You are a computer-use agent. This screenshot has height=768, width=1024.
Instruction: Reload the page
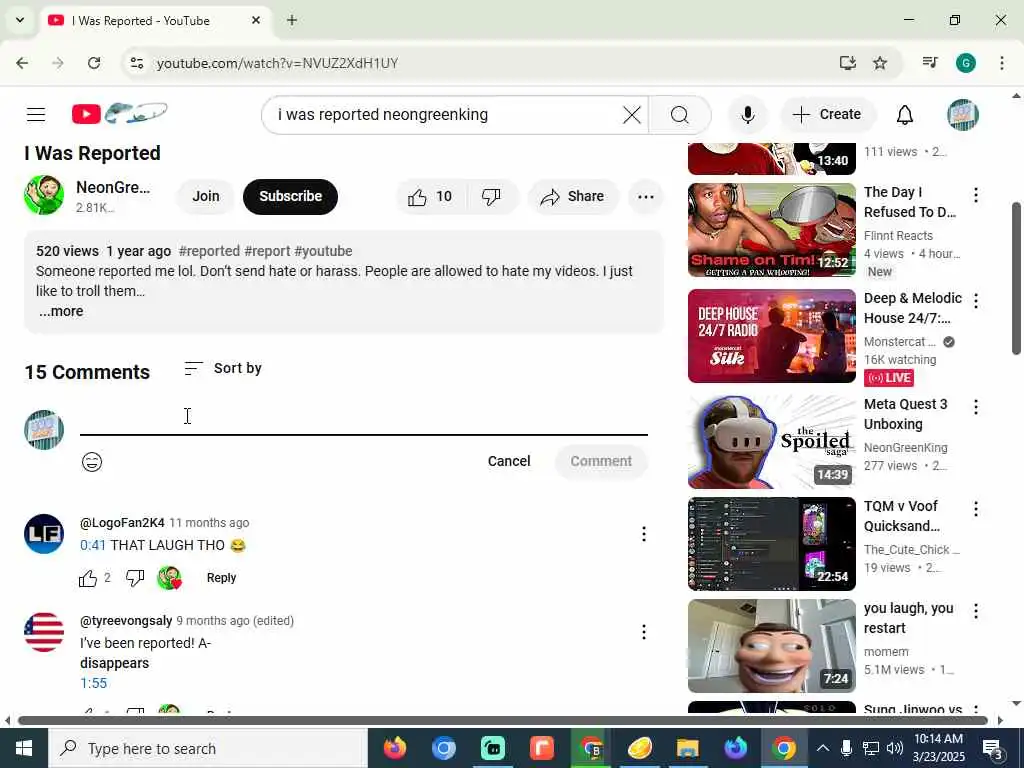click(x=94, y=63)
